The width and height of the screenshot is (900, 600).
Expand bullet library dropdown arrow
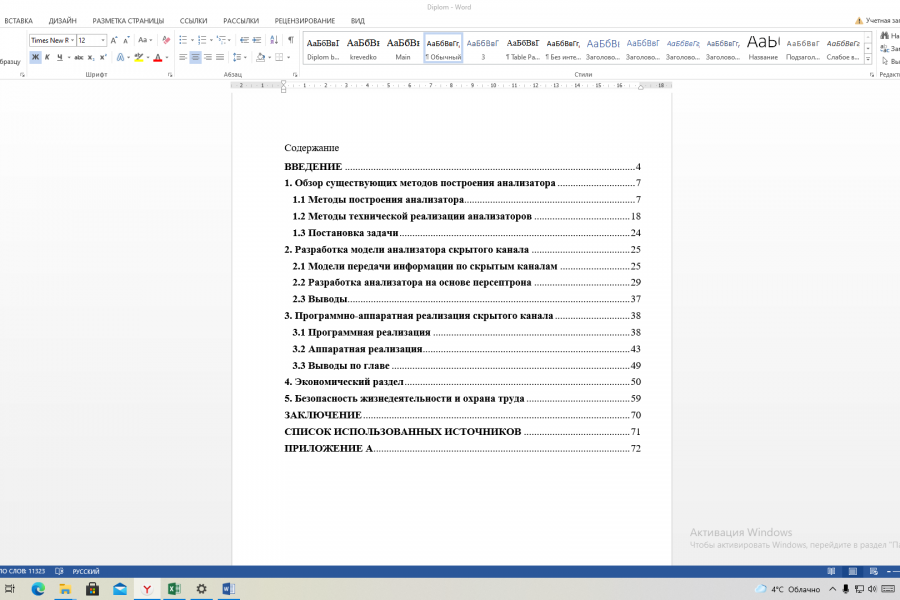192,40
